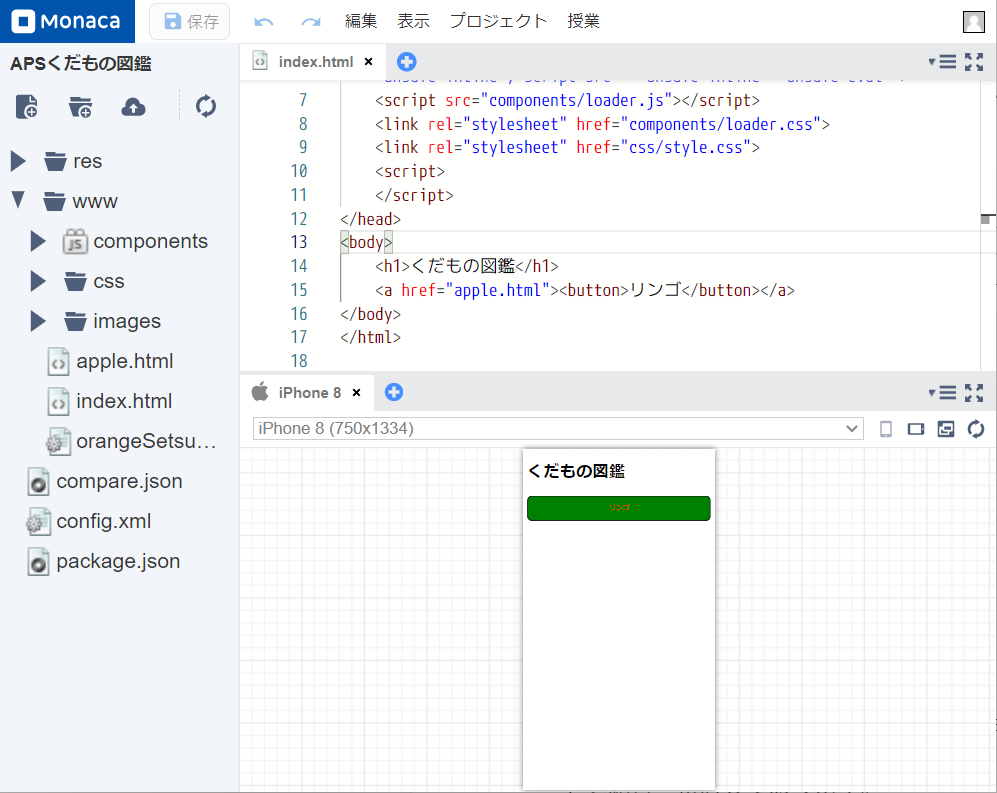Click the 保存 save button

189,20
